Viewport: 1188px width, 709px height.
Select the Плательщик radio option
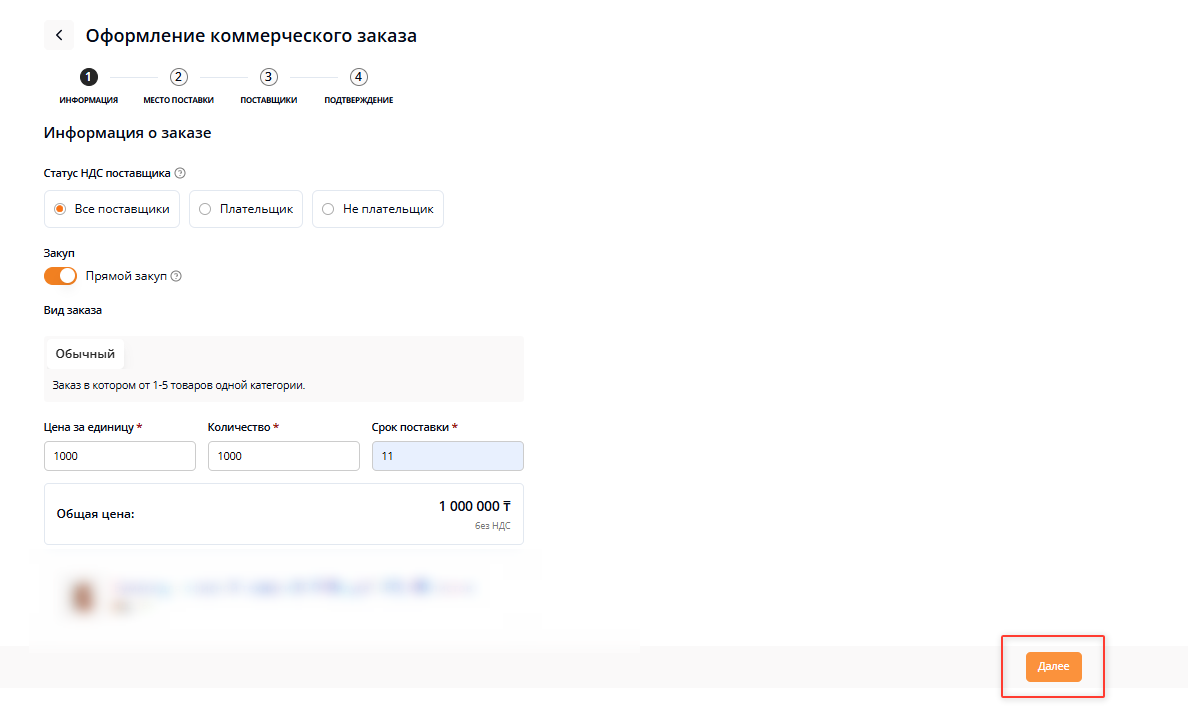[246, 209]
